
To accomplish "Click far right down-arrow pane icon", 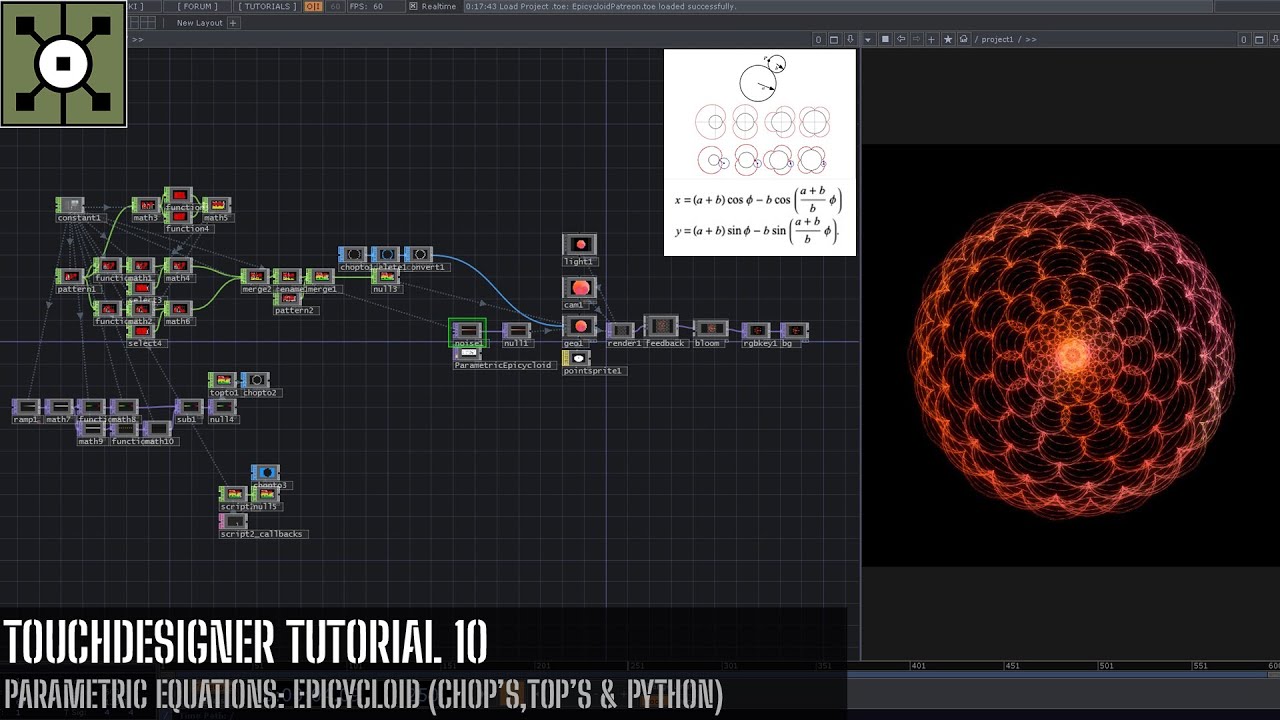I will point(1273,39).
